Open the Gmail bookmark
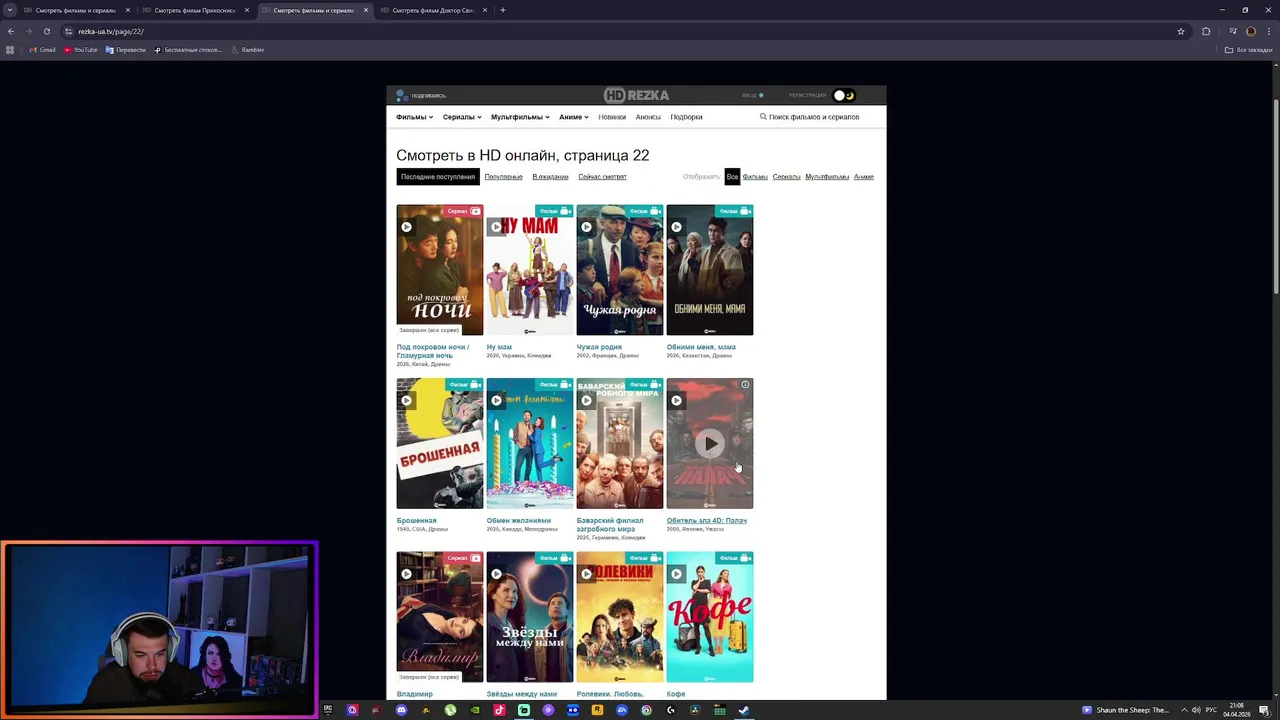The image size is (1280, 720). click(43, 50)
